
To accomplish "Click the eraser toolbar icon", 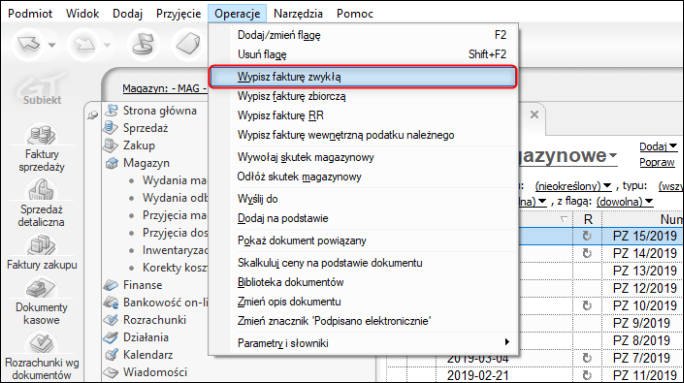I will pyautogui.click(x=188, y=44).
